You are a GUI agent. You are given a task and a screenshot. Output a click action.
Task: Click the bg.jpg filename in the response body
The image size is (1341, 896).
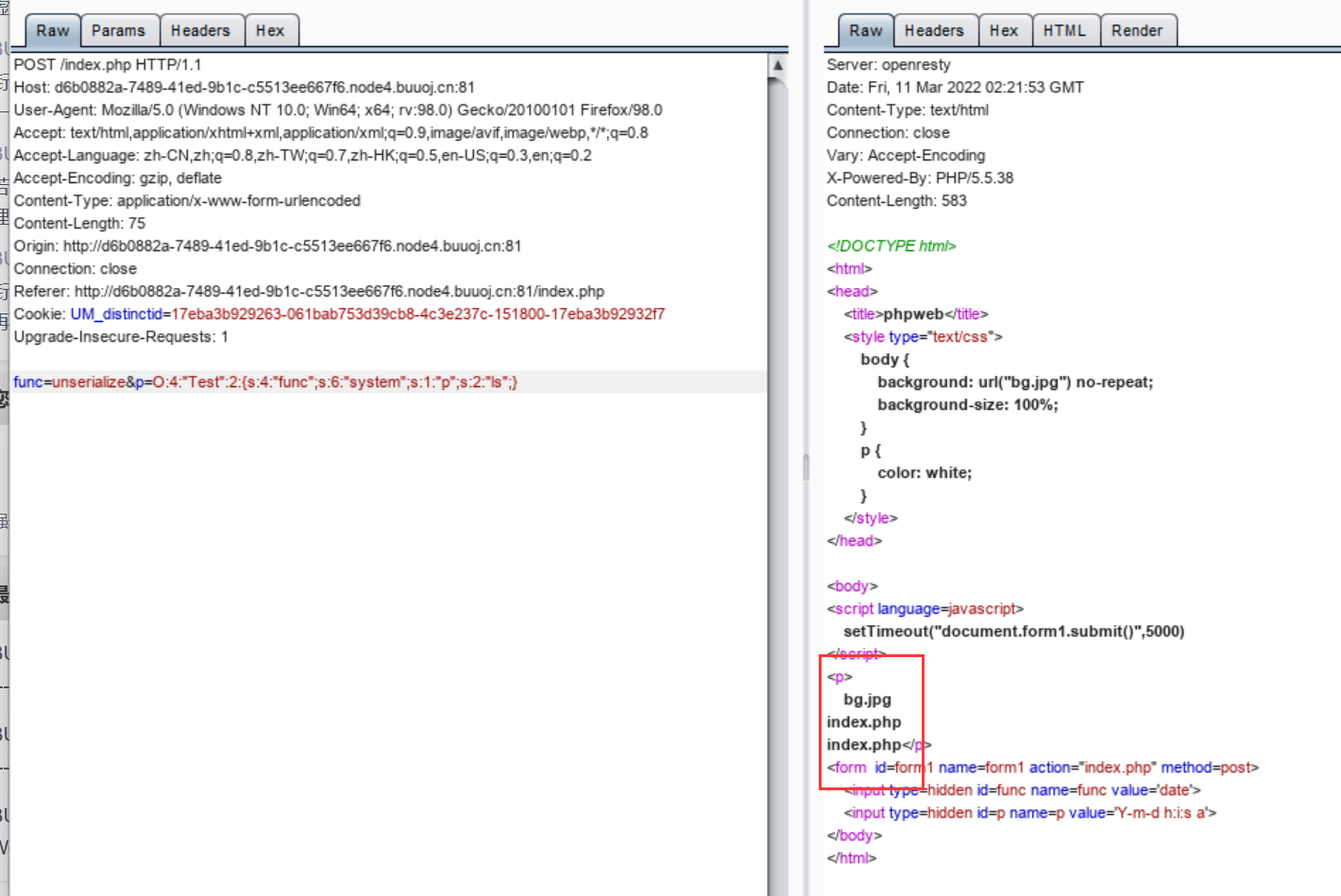coord(866,700)
